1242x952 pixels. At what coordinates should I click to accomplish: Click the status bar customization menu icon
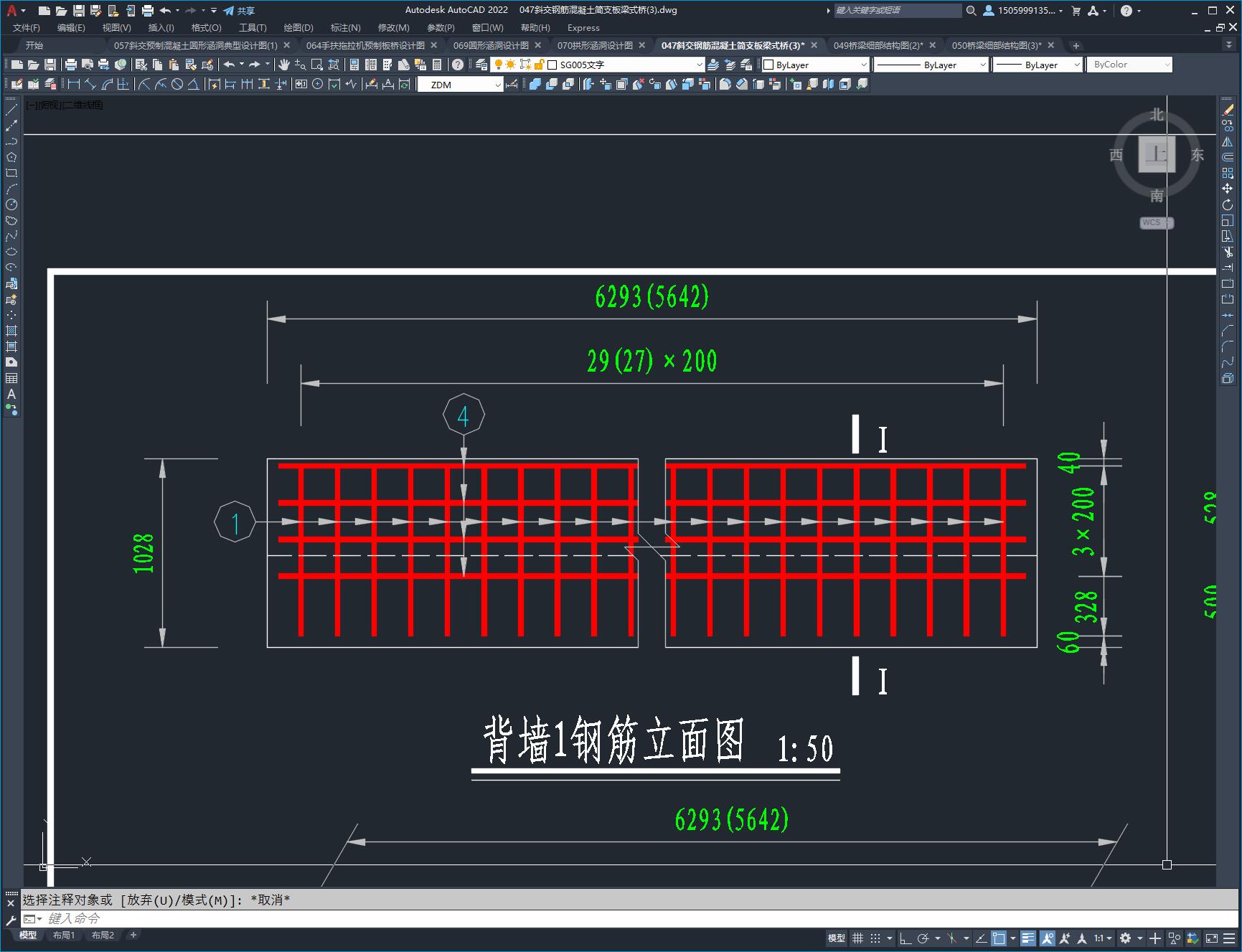1230,938
